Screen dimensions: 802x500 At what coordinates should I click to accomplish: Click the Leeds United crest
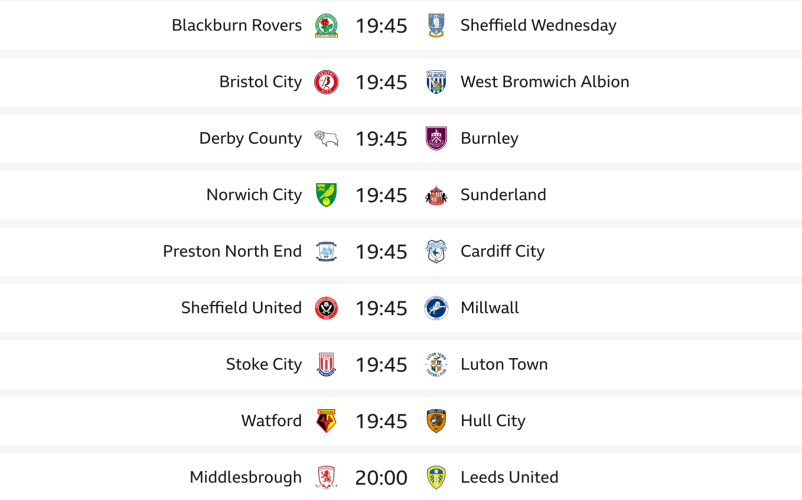pyautogui.click(x=436, y=477)
